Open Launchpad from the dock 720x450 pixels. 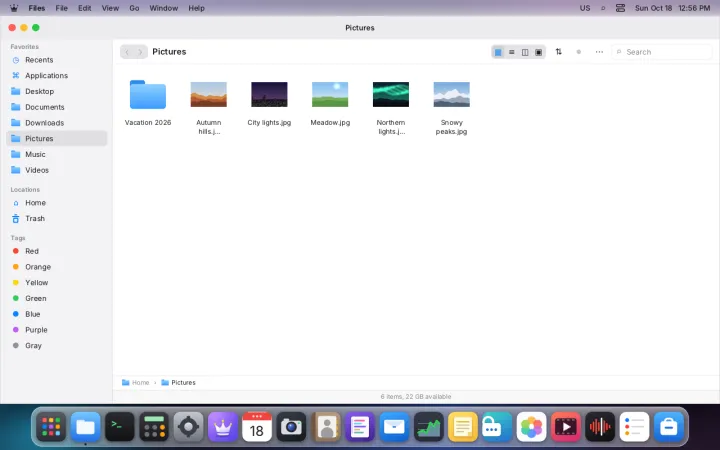(51, 427)
